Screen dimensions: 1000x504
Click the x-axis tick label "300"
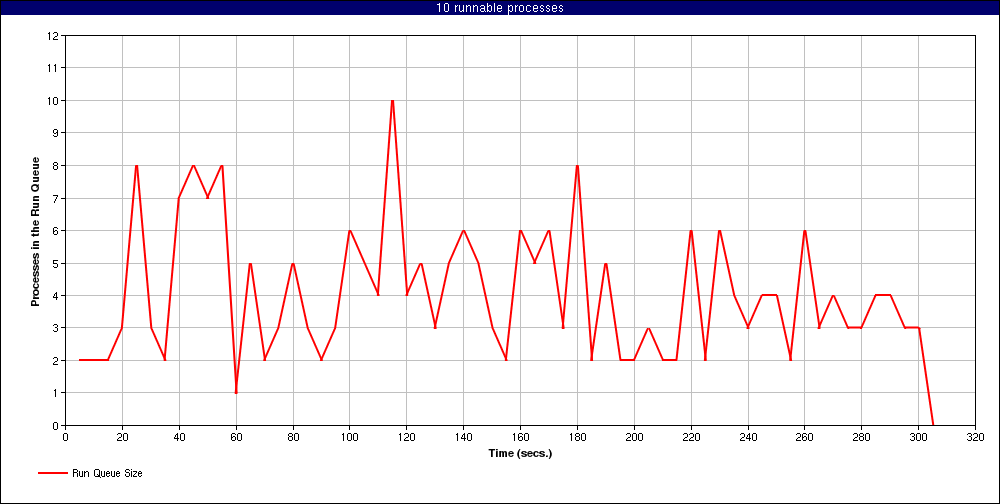pos(918,436)
